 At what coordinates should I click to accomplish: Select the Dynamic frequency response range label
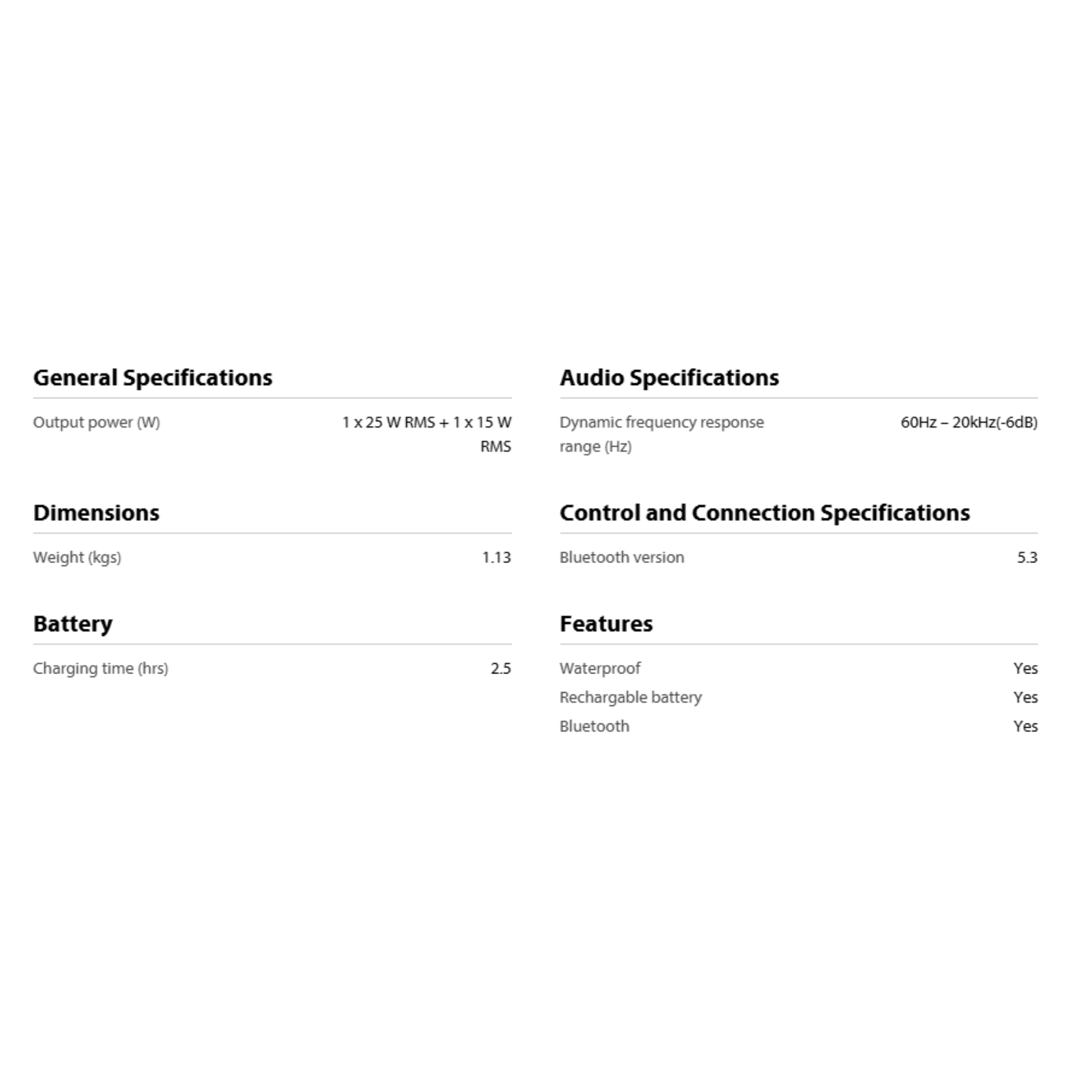(661, 433)
